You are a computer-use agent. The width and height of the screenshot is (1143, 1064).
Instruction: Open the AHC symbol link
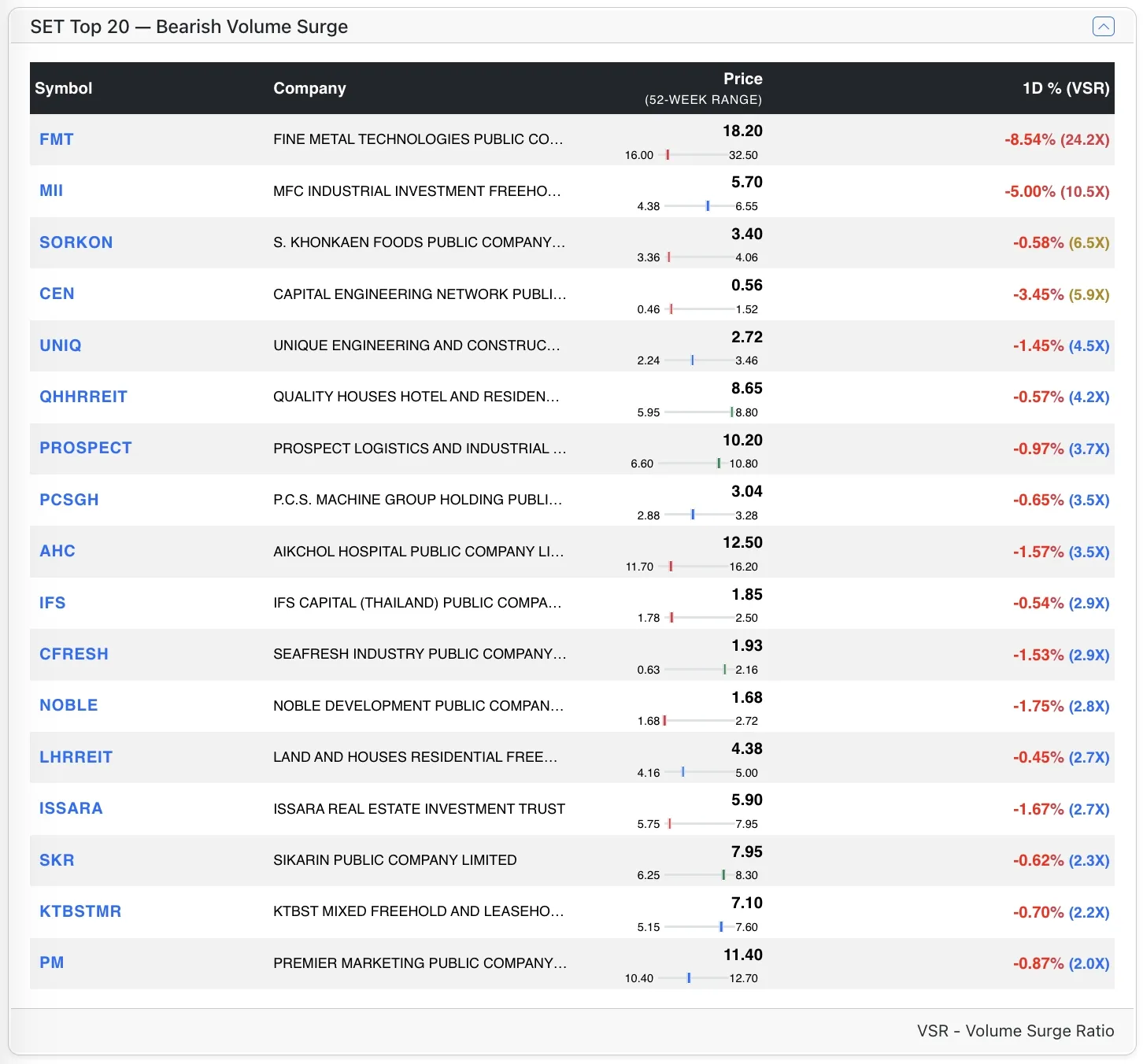(57, 551)
